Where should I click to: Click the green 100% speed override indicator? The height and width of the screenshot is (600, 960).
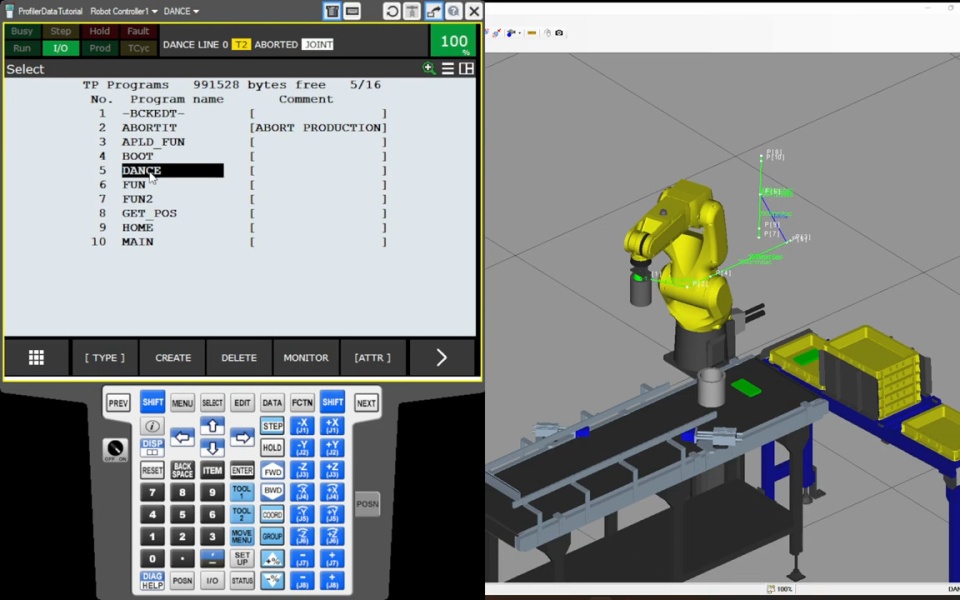coord(452,41)
